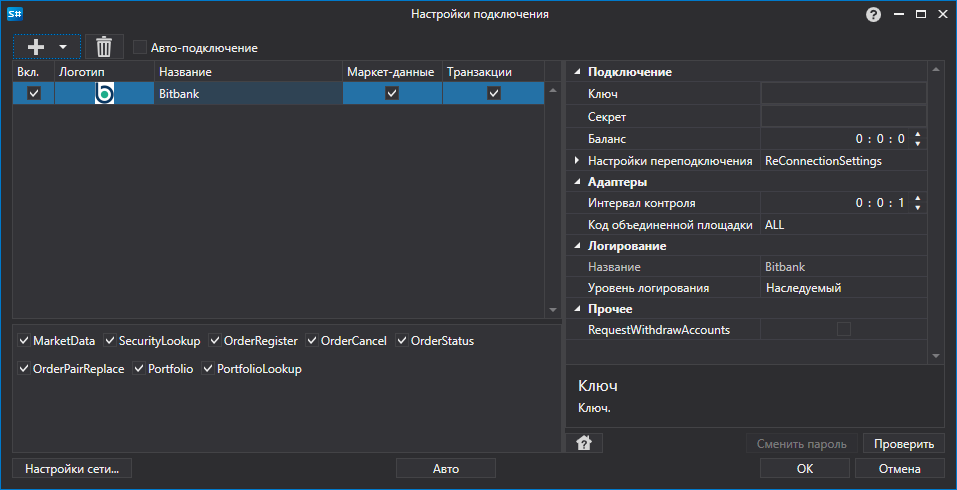Image resolution: width=957 pixels, height=490 pixels.
Task: Collapse the Прочее section
Action: click(577, 309)
